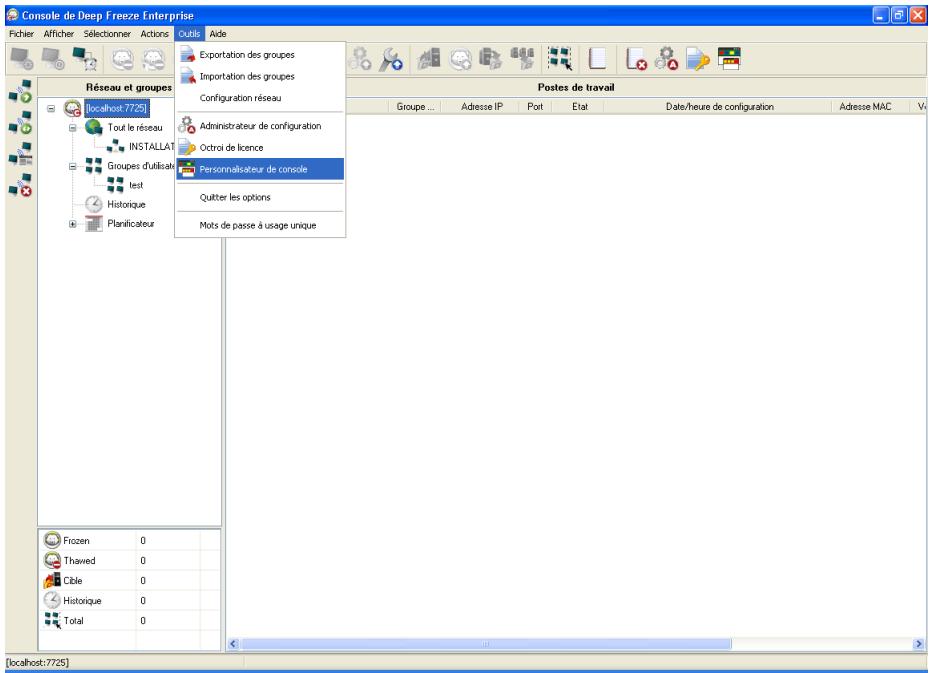Collapse the localhost:7725 tree node

(51, 108)
